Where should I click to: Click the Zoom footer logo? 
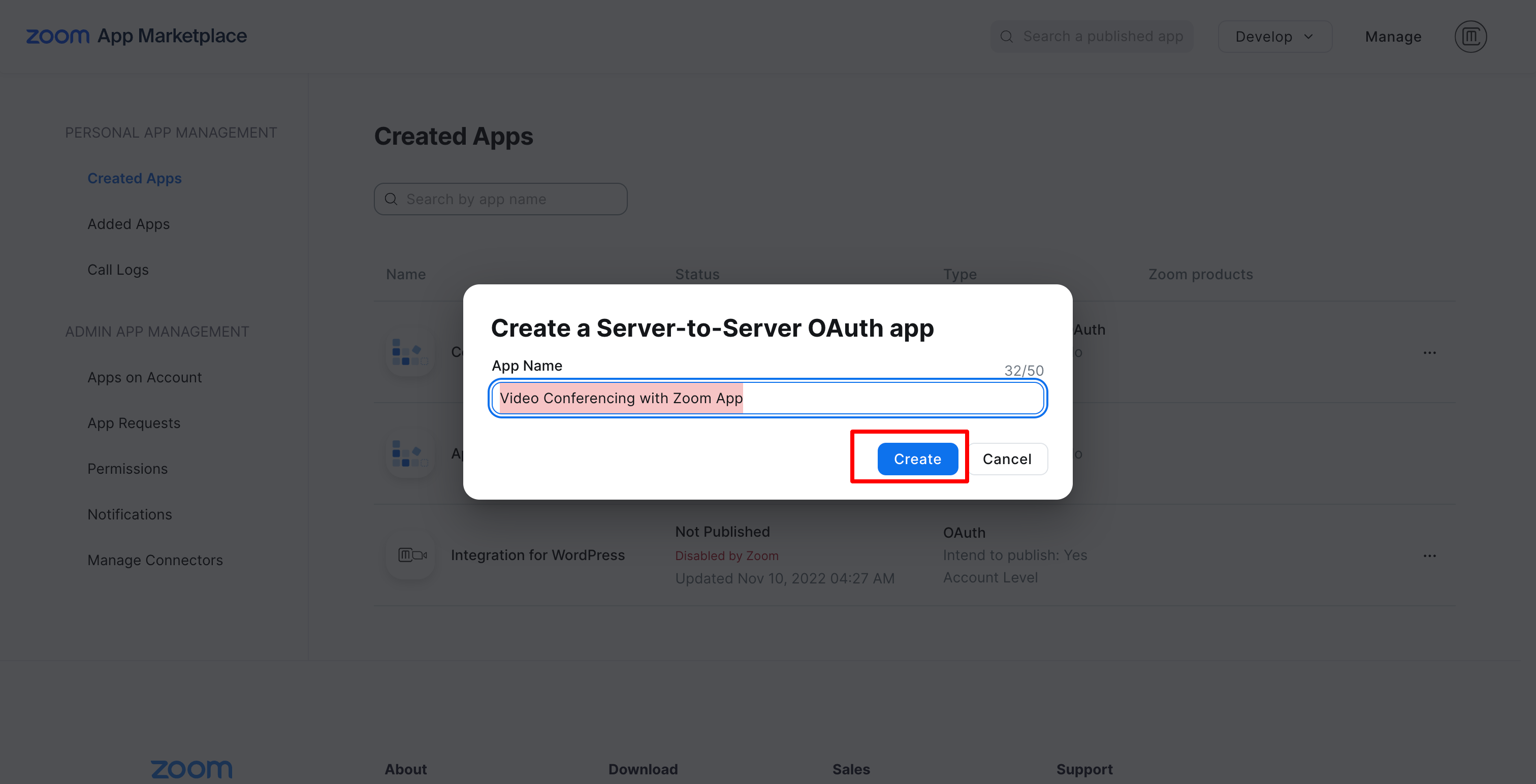pos(191,768)
